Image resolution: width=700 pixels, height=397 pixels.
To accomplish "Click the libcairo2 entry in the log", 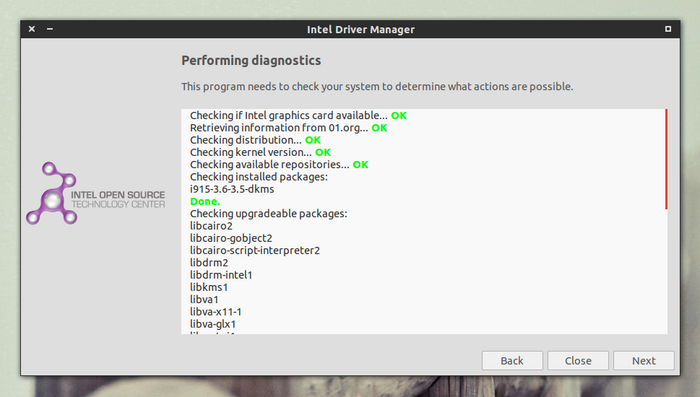I will [211, 226].
